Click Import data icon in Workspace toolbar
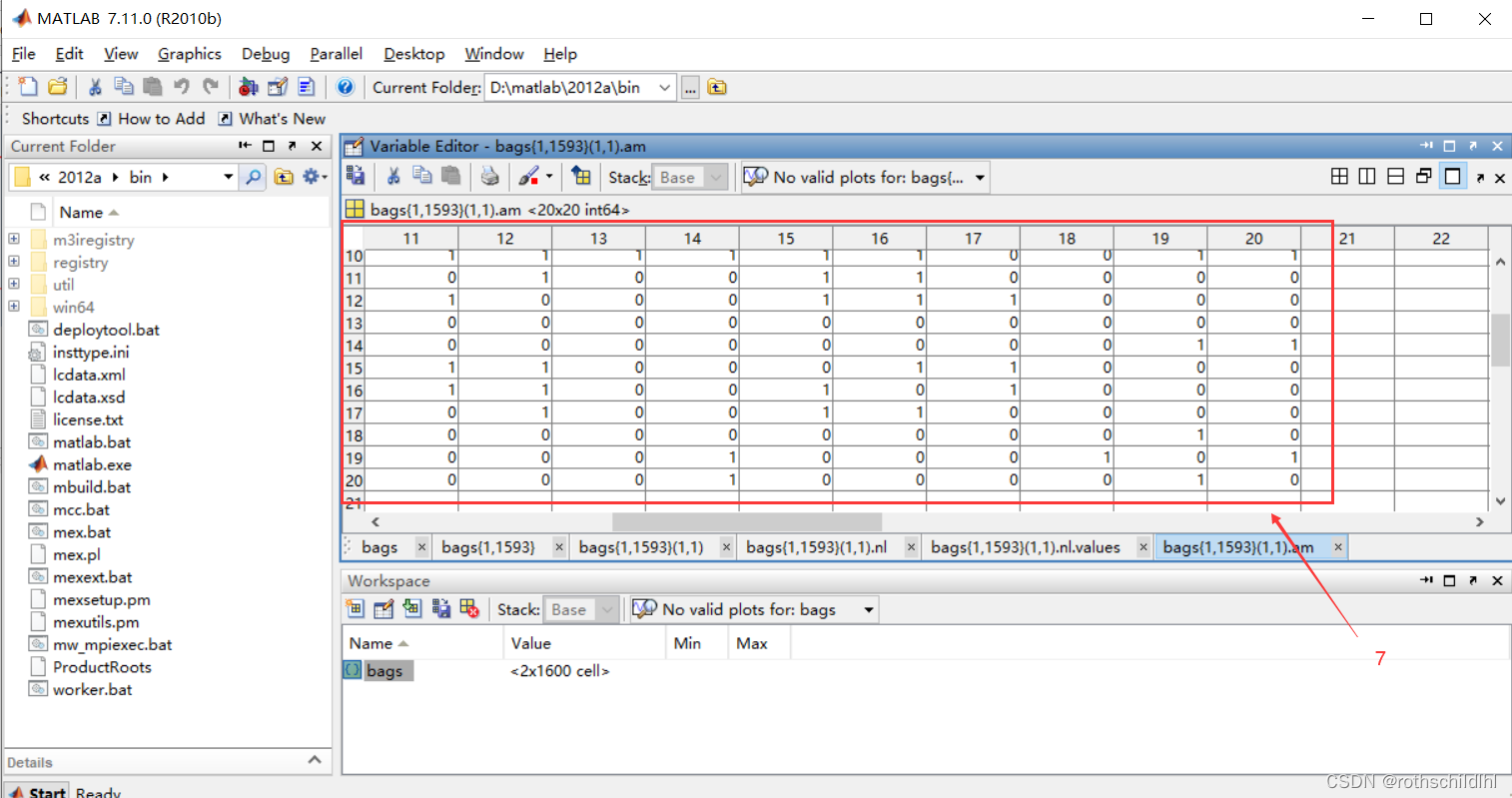 pos(412,608)
